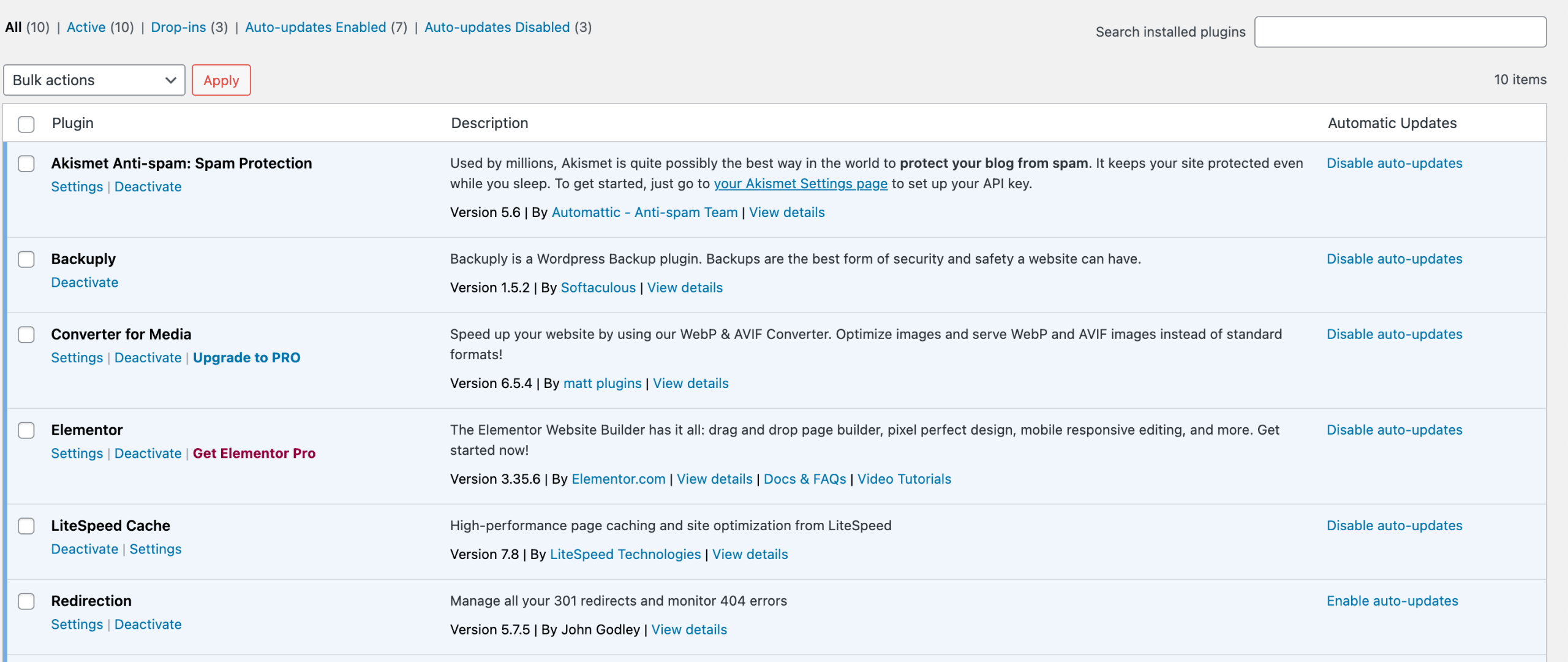Switch to the Active plugins filter
The height and width of the screenshot is (662, 1568).
[86, 27]
